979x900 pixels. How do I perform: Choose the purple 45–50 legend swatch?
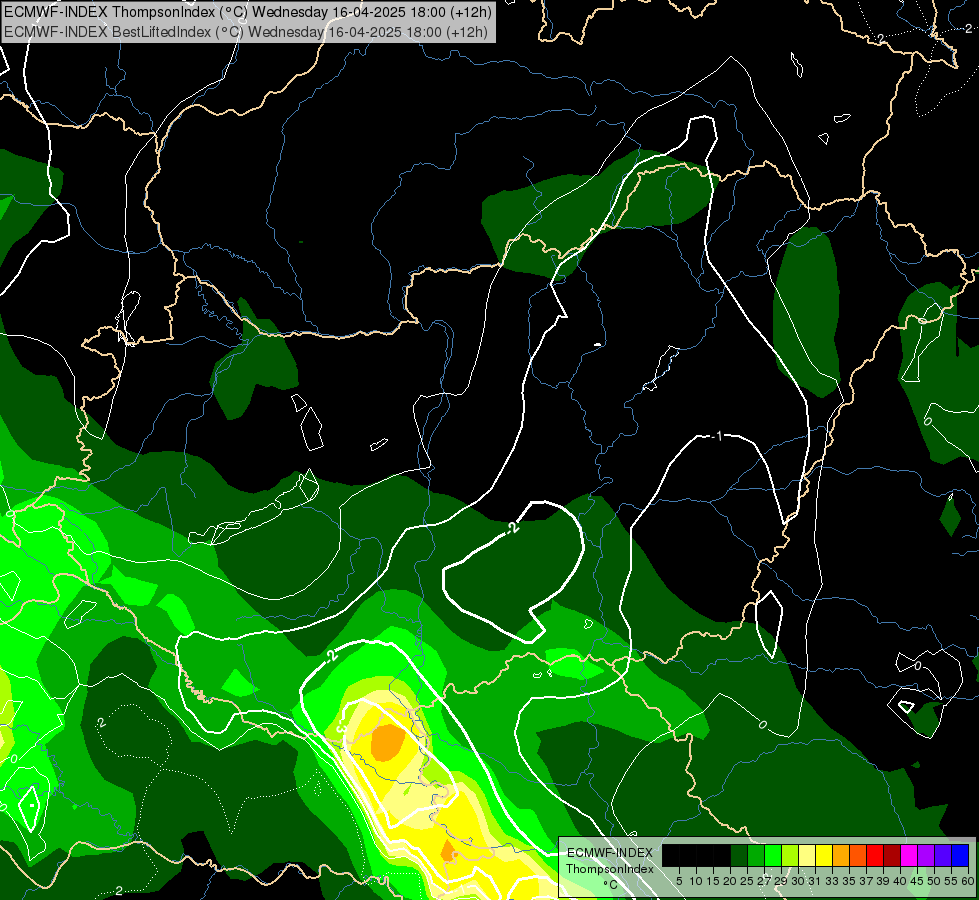tap(927, 855)
